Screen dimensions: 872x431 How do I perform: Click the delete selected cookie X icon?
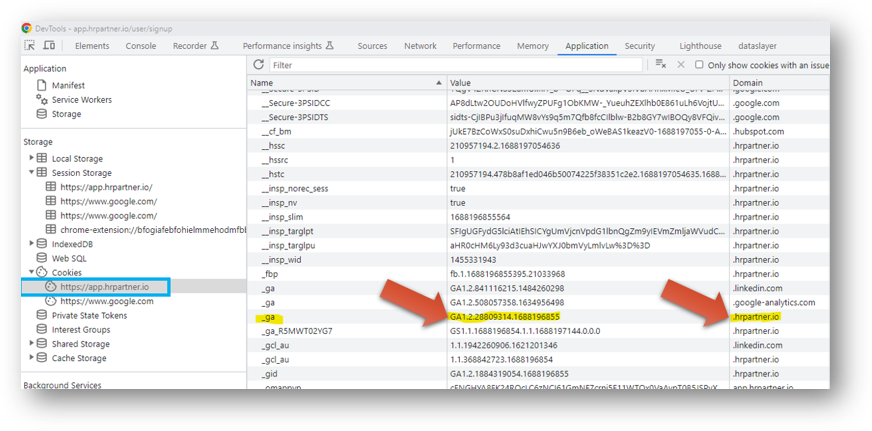click(x=681, y=65)
